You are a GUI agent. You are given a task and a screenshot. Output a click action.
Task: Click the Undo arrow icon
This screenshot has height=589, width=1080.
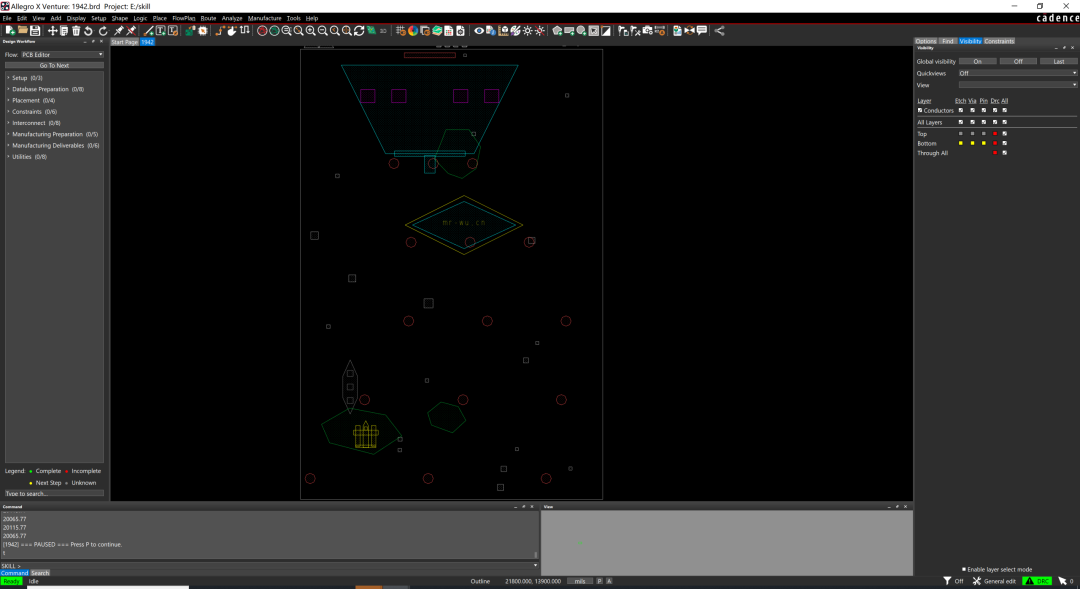pos(88,30)
